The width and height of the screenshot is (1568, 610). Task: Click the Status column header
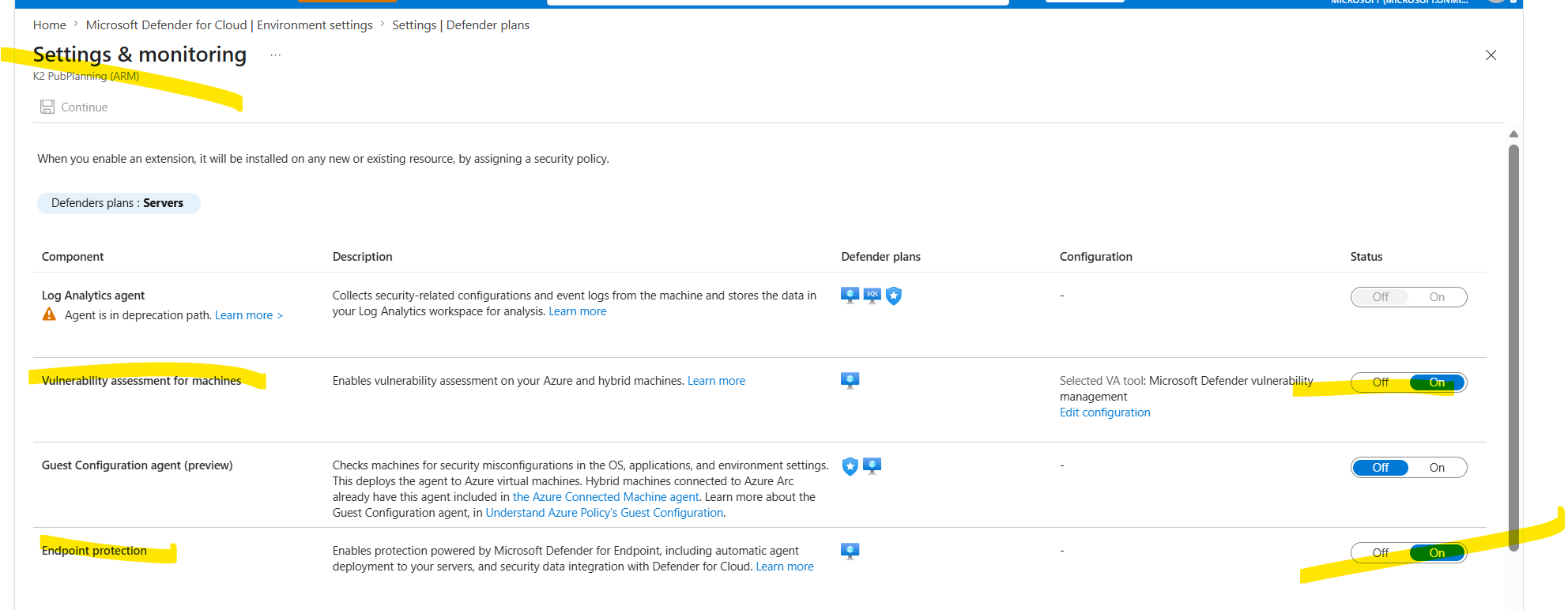tap(1366, 257)
